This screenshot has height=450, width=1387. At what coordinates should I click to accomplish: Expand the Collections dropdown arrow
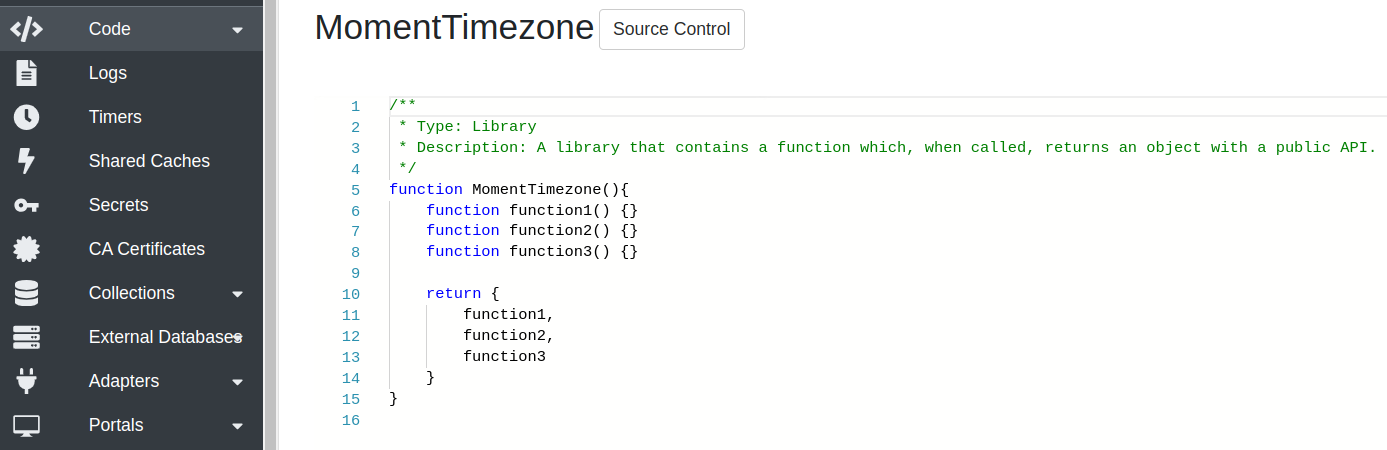[237, 294]
